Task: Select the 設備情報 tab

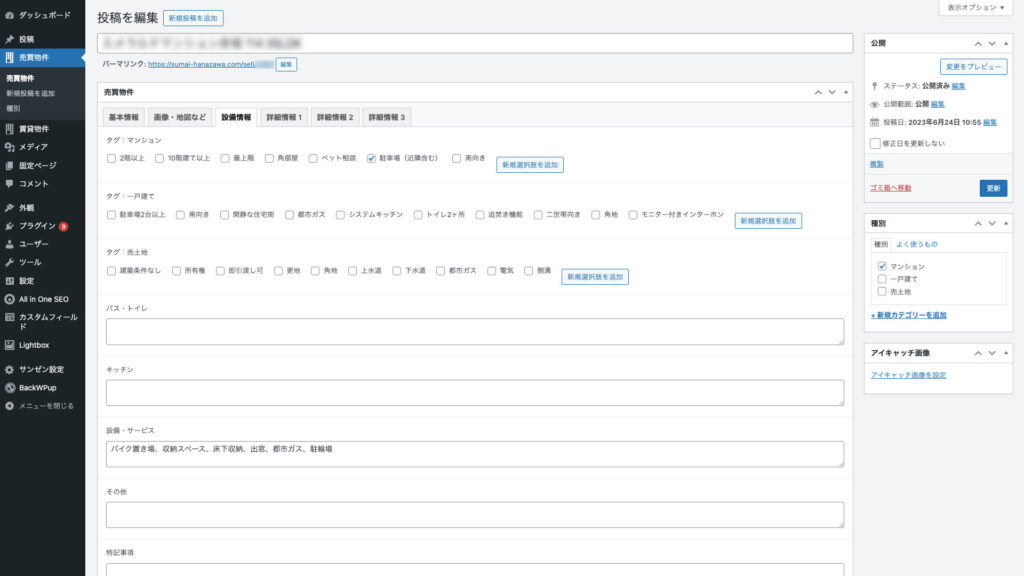Action: click(236, 117)
